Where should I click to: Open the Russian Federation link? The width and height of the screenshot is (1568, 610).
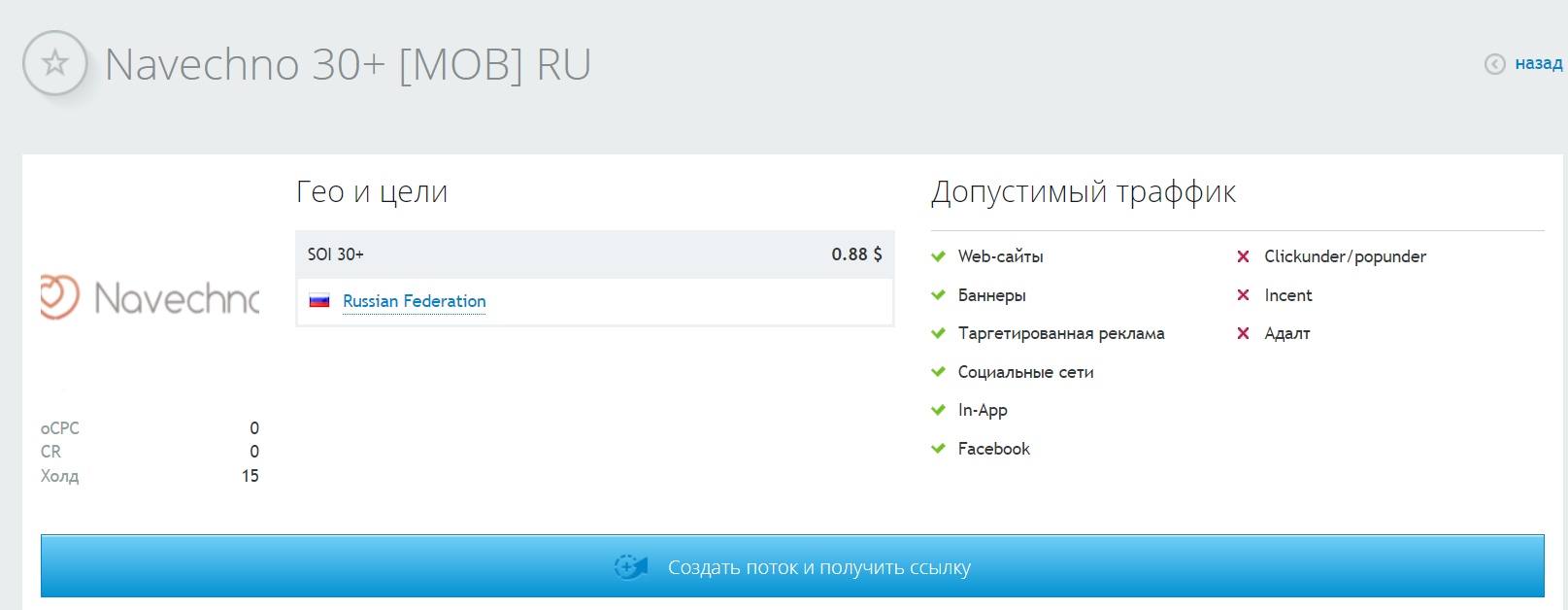coord(414,301)
